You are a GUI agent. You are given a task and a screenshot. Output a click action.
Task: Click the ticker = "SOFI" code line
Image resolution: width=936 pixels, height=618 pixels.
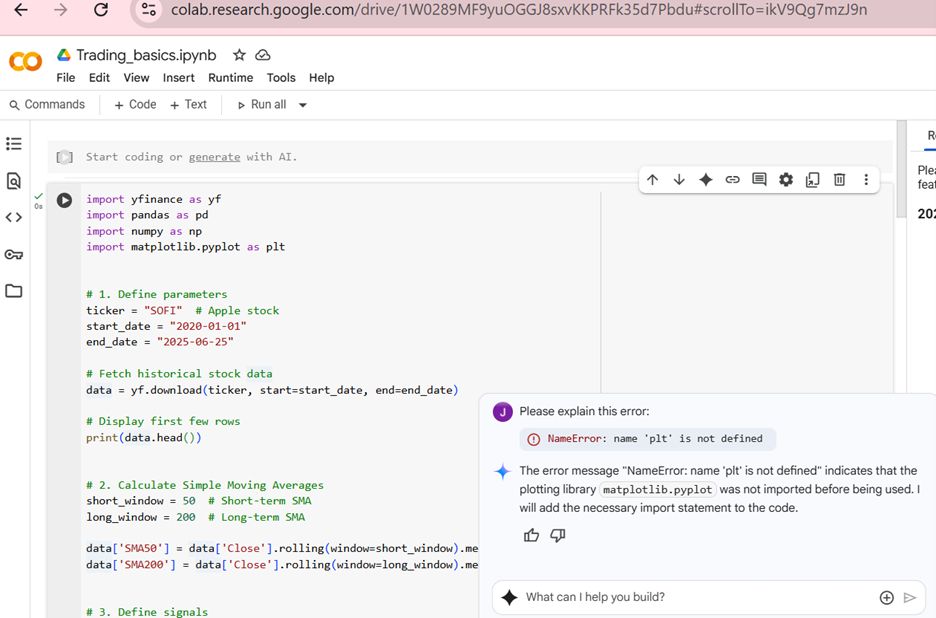pos(182,310)
